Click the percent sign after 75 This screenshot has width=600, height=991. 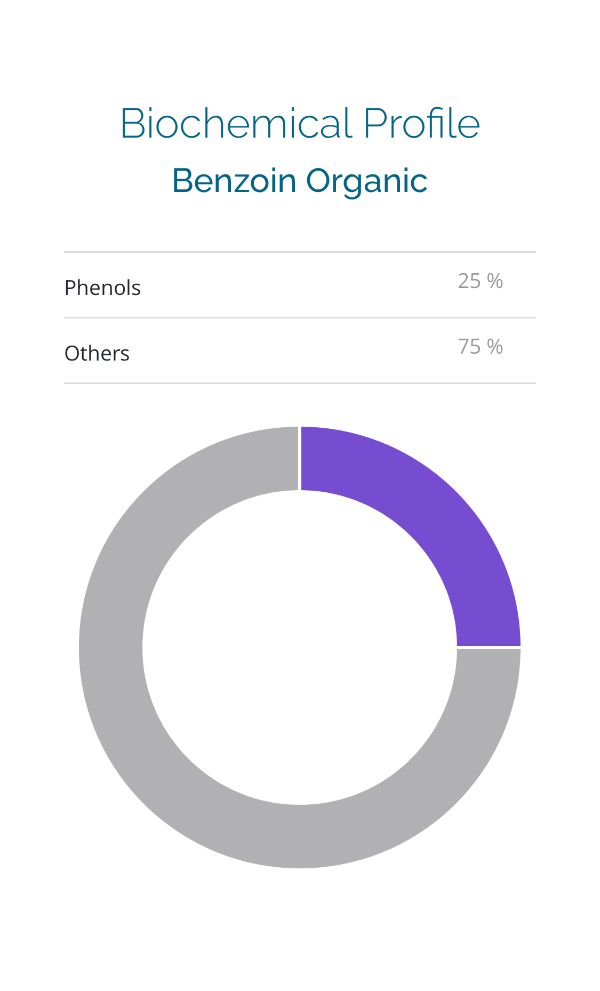495,347
